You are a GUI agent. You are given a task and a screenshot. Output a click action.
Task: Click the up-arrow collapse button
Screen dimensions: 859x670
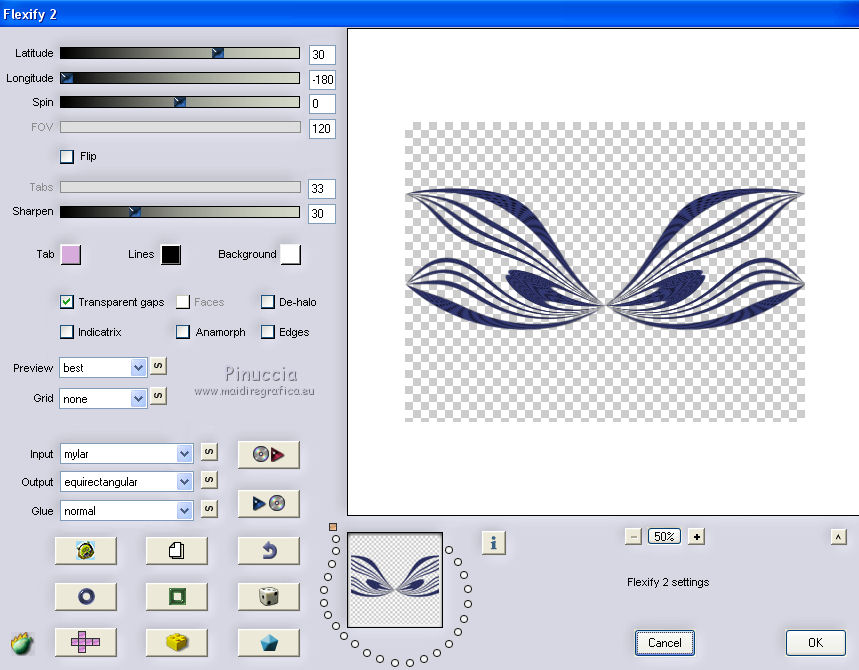point(838,537)
